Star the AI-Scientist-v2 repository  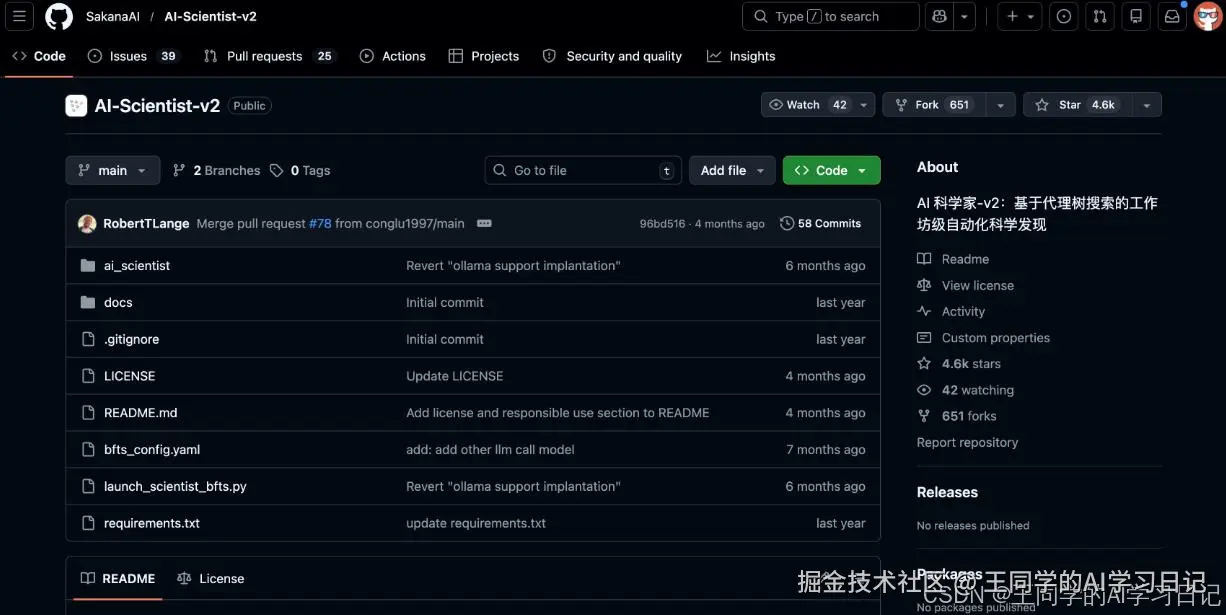[1077, 105]
